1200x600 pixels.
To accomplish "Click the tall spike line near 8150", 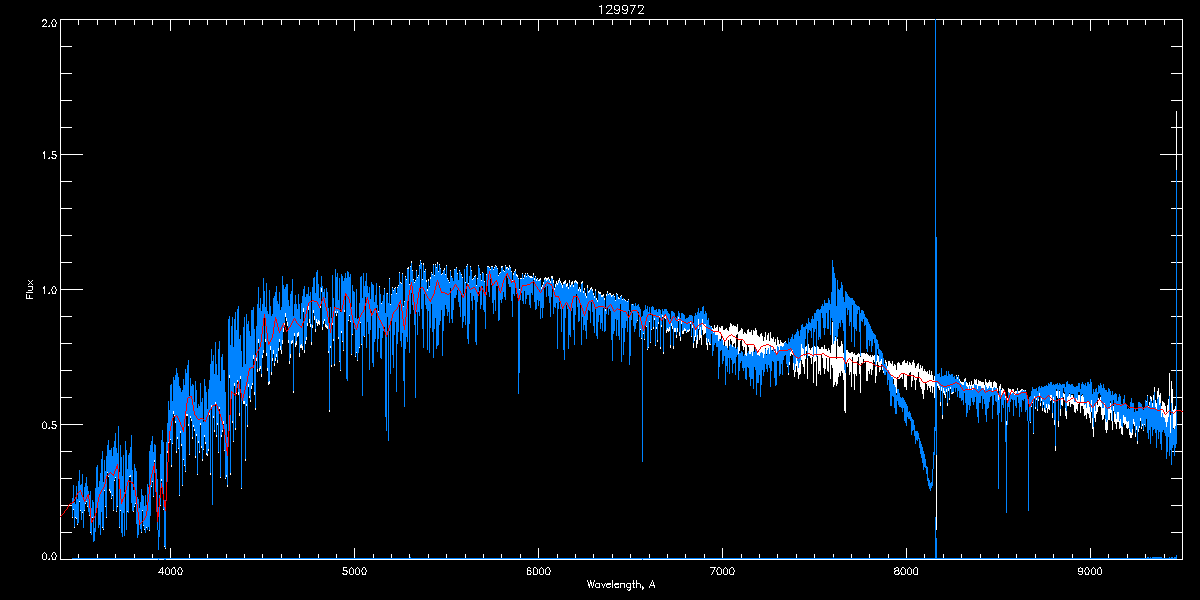I will click(935, 290).
